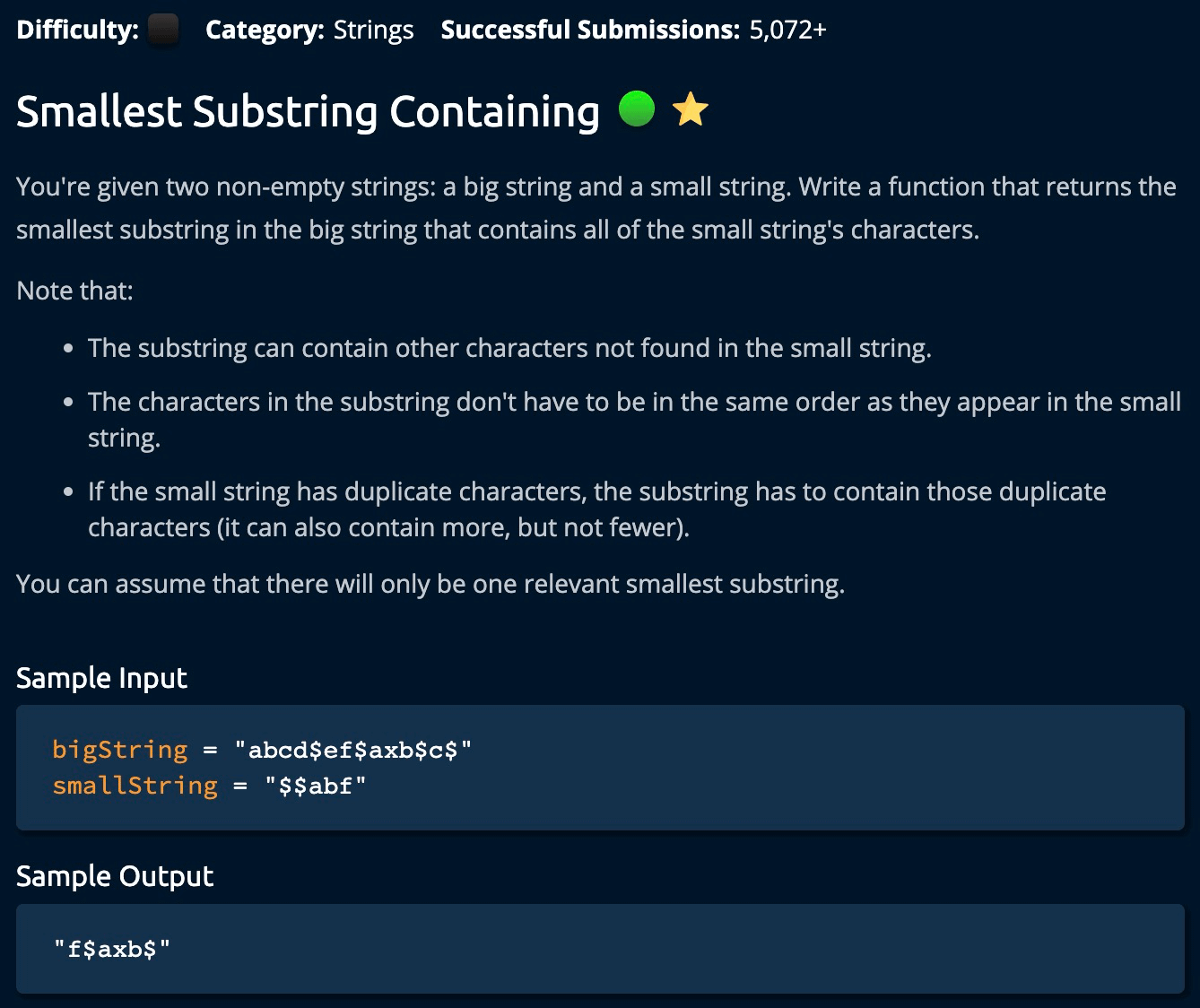Click the black difficulty level square

click(x=162, y=30)
